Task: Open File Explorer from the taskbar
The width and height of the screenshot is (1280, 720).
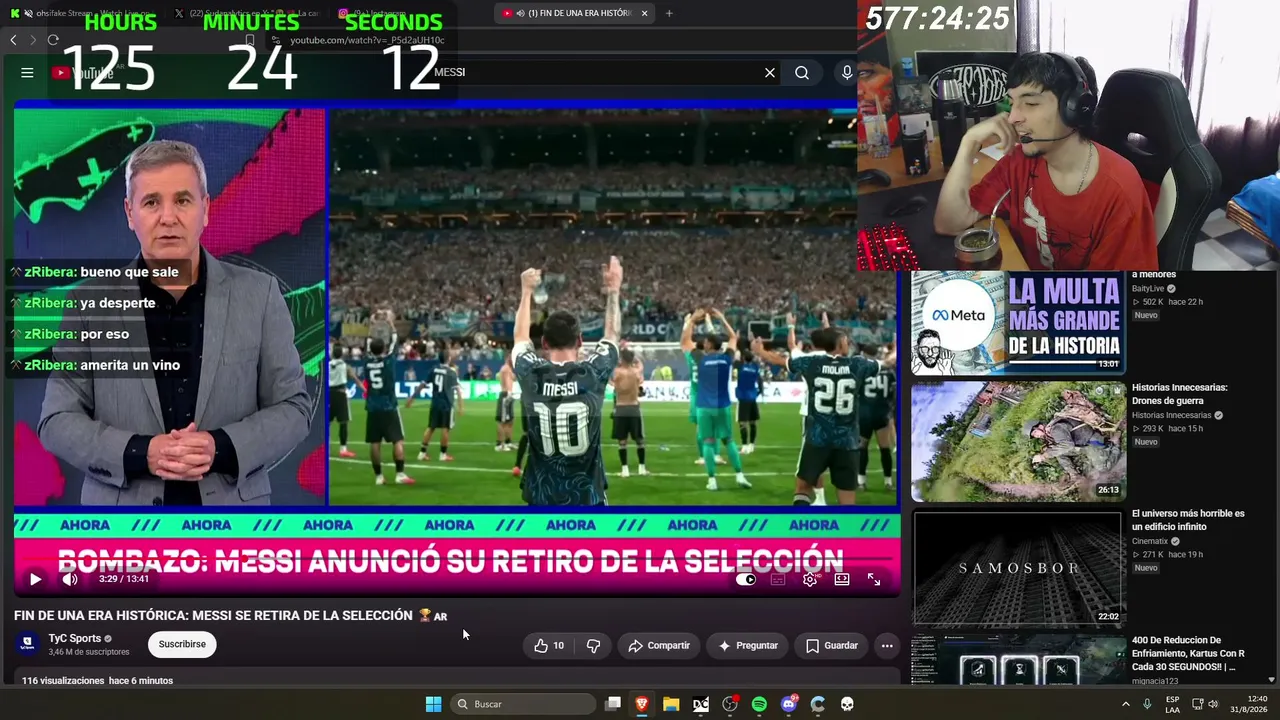Action: click(671, 704)
